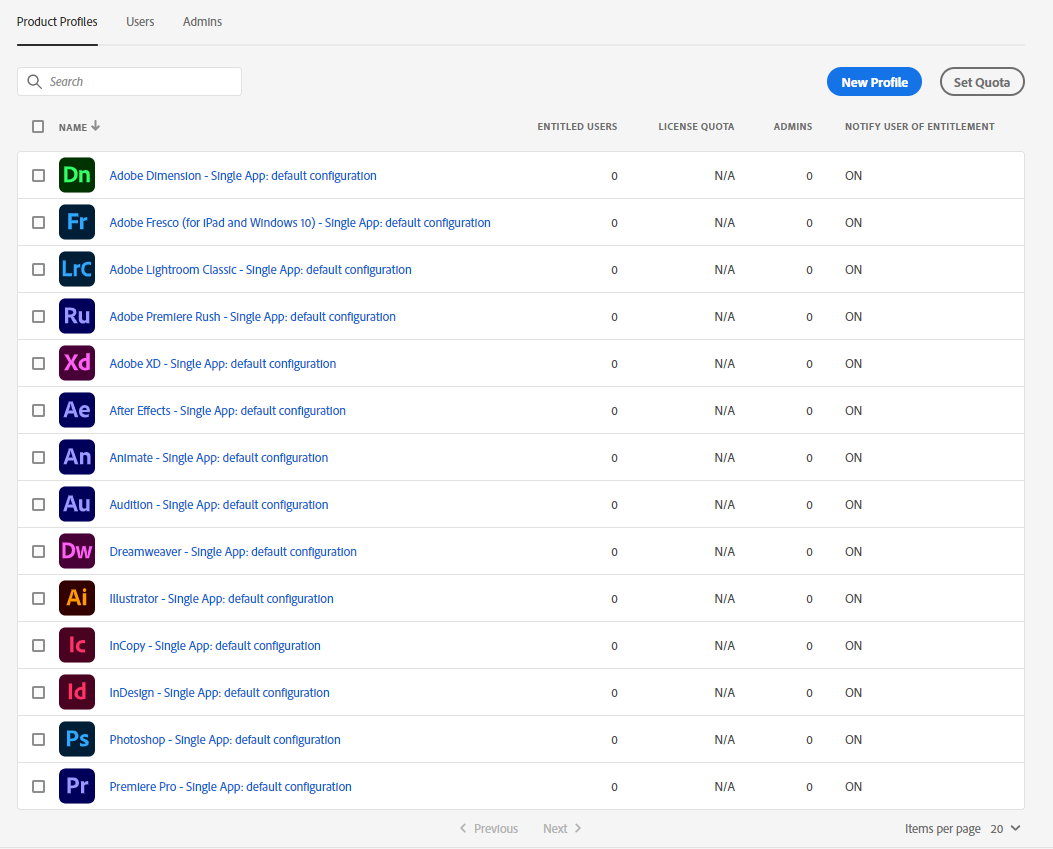
Task: Tick the select-all checkbox in header
Action: pyautogui.click(x=38, y=126)
